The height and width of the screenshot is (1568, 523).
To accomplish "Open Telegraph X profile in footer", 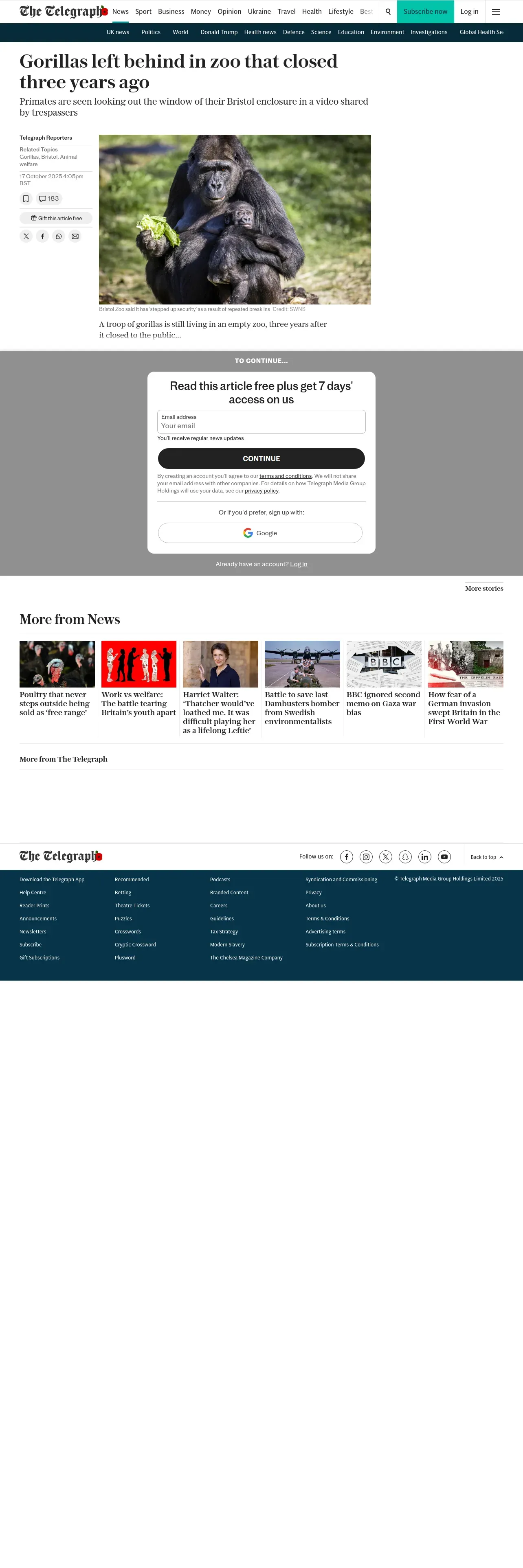I will coord(386,857).
